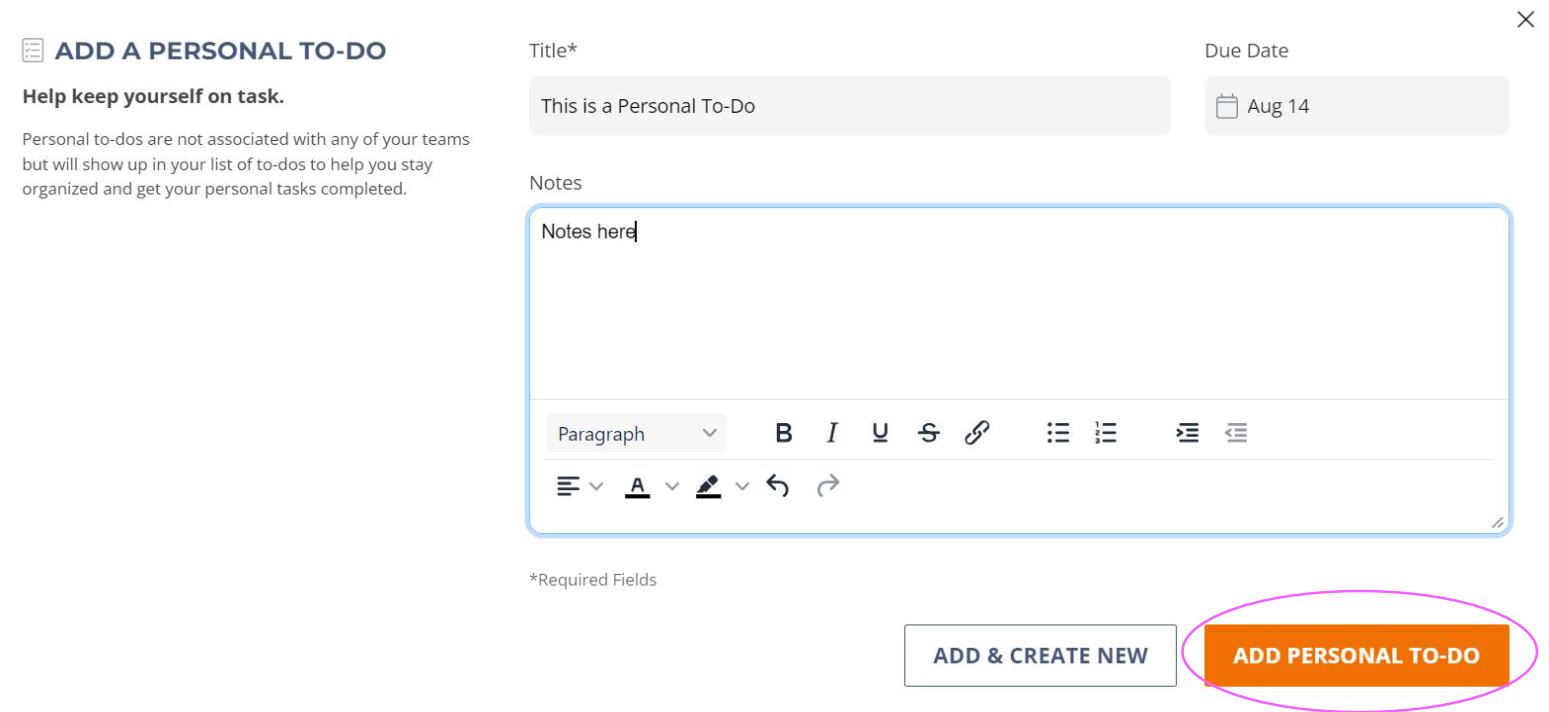Click inside the Notes text area
The image size is (1549, 712).
pyautogui.click(x=1018, y=304)
